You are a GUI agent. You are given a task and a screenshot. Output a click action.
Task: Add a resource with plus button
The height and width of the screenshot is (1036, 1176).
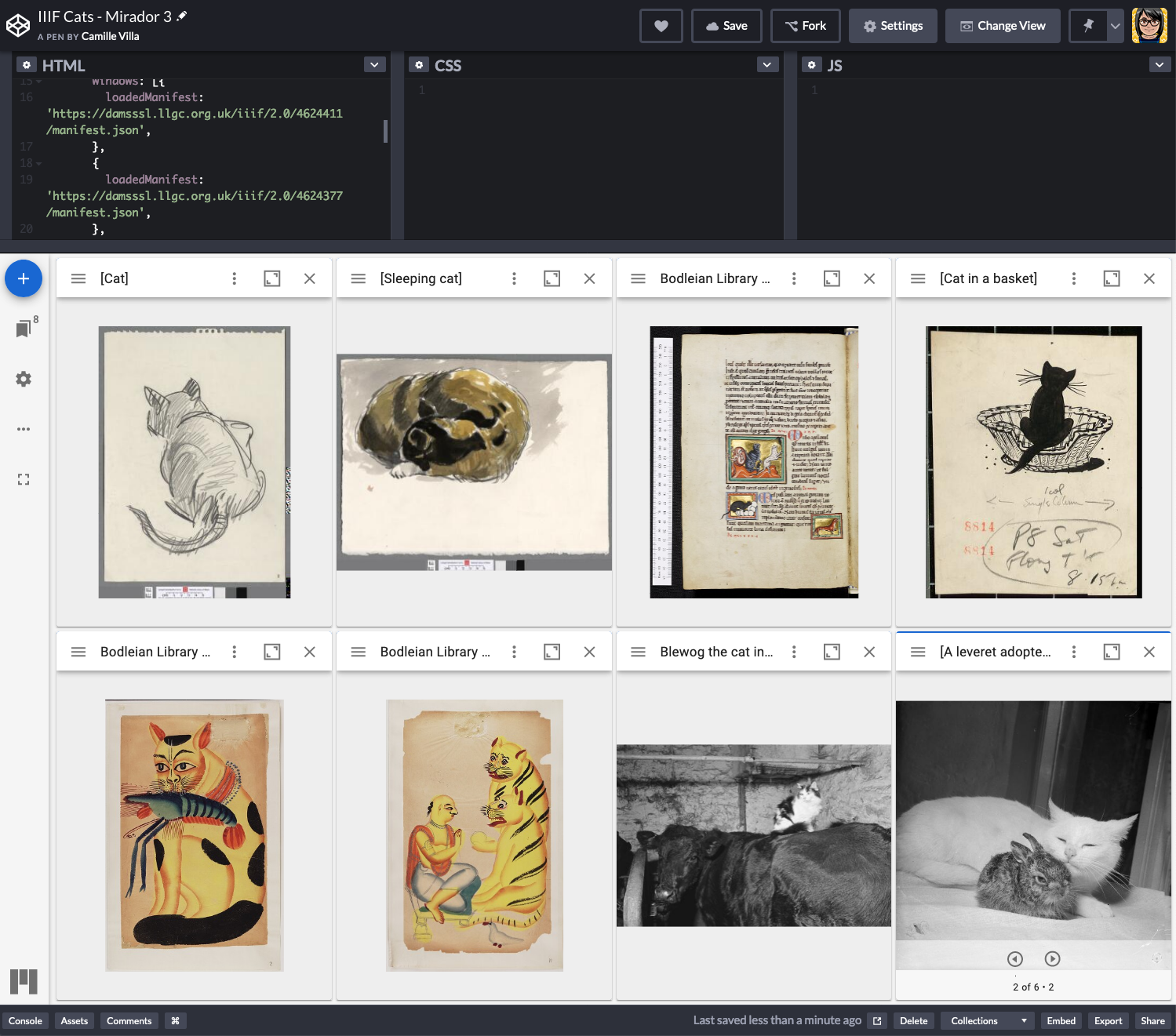coord(24,278)
